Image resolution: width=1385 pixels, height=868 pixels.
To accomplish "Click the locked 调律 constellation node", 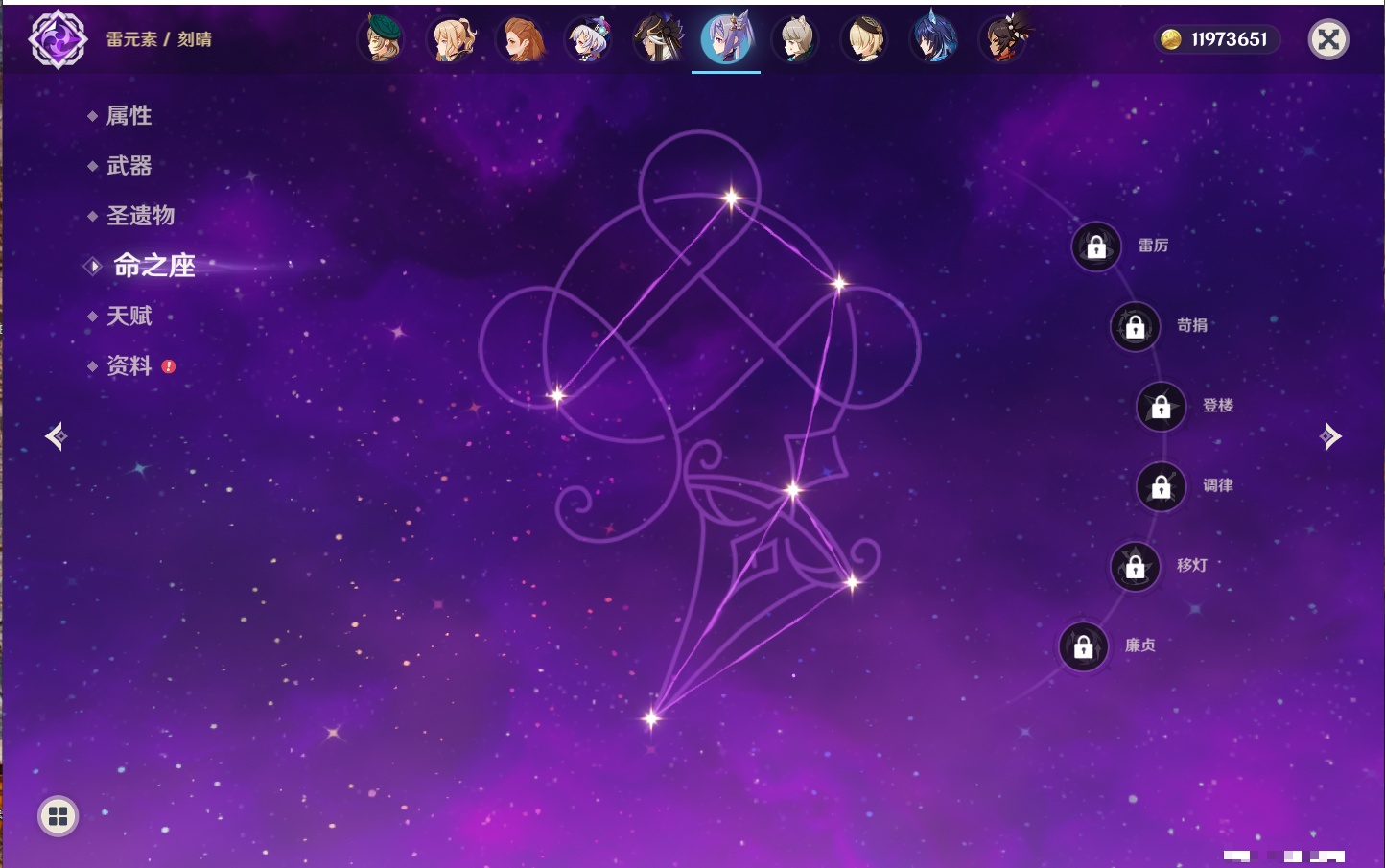I will [1162, 486].
